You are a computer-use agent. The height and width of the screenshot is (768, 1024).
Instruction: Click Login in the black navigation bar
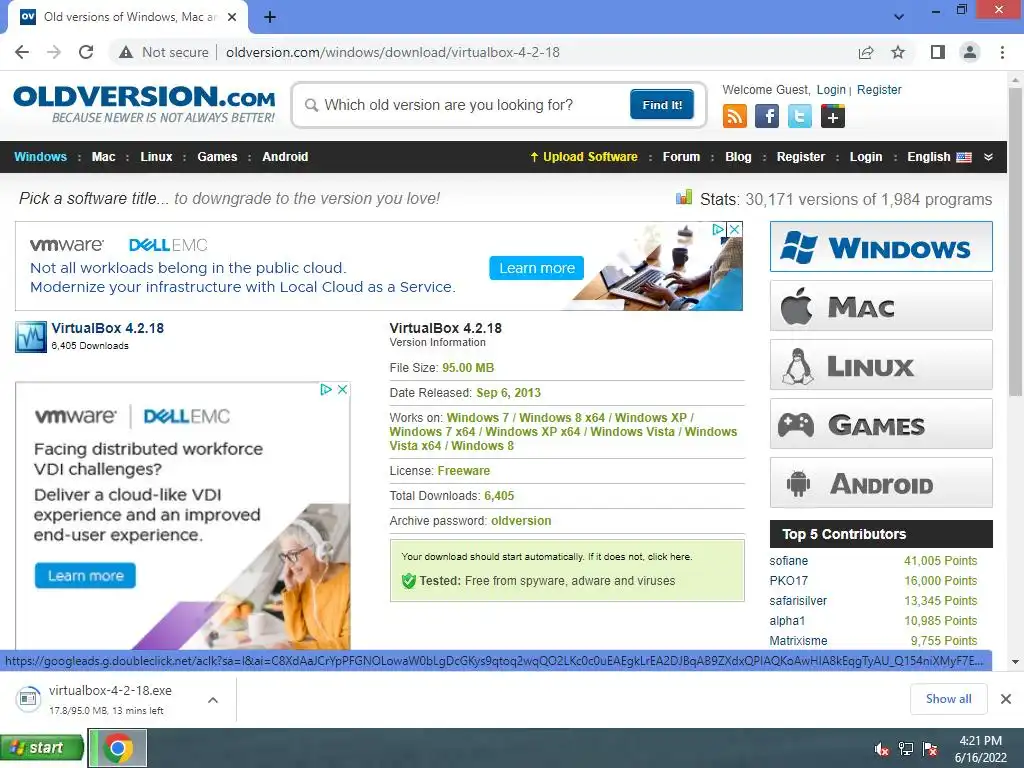pyautogui.click(x=865, y=157)
